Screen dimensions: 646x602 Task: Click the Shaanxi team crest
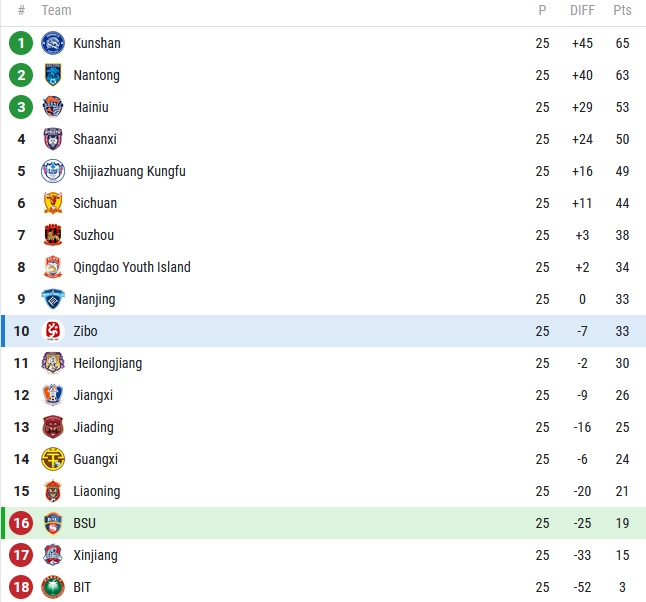click(53, 139)
